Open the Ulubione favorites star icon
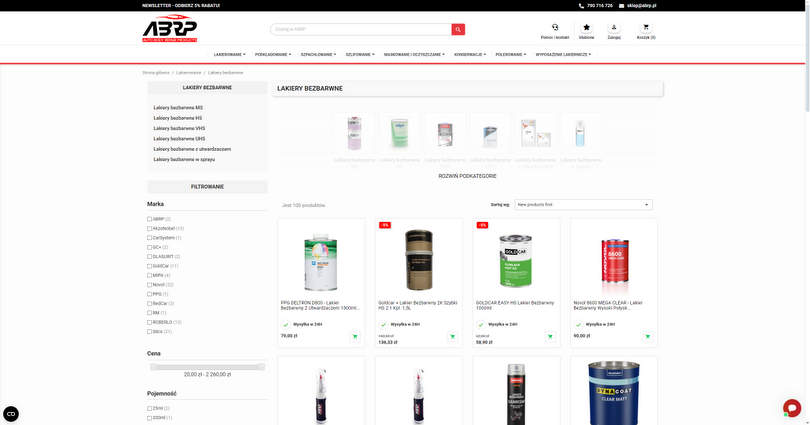Screen dimensions: 810x425 point(586,27)
